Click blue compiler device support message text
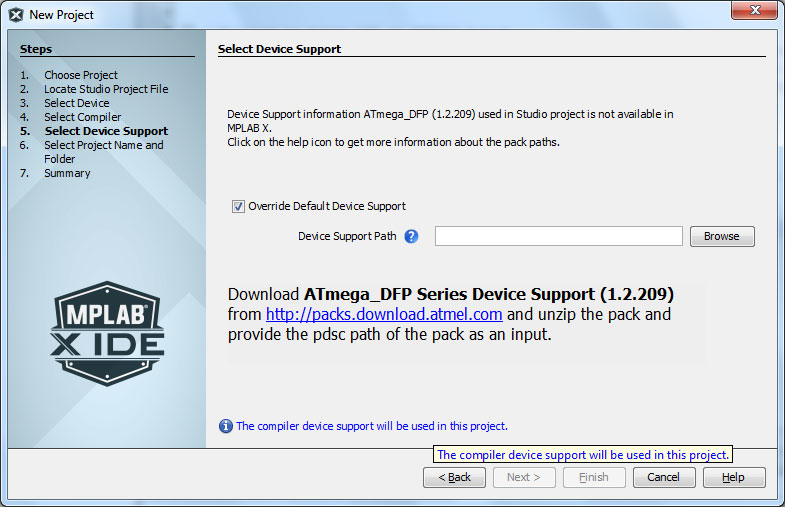Screen dimensions: 785x507 [372, 426]
